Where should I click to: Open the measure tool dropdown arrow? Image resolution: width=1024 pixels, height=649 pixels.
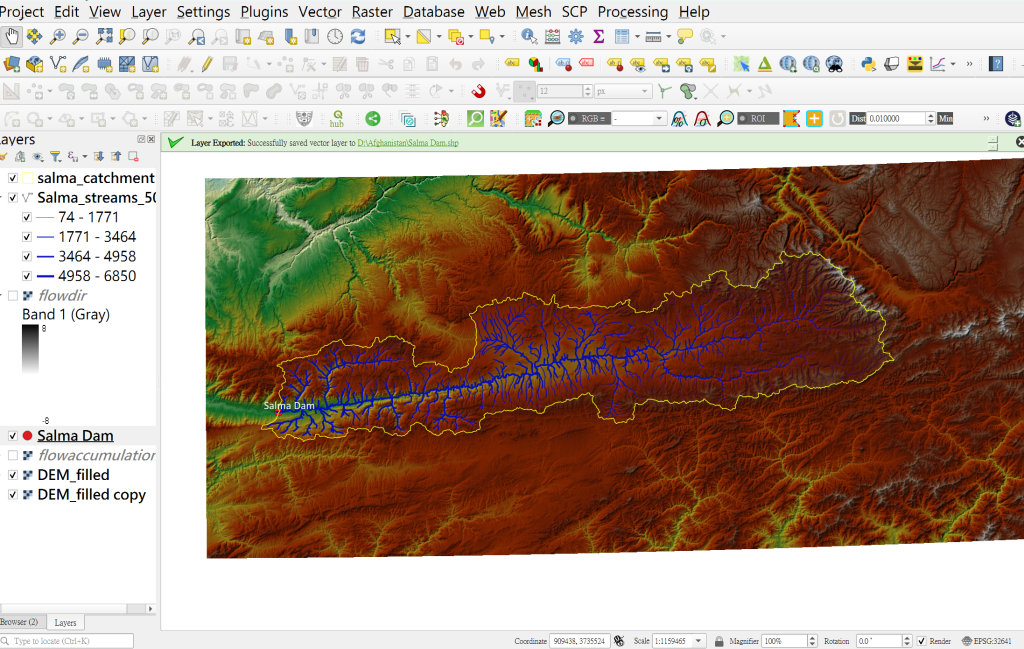[x=668, y=37]
